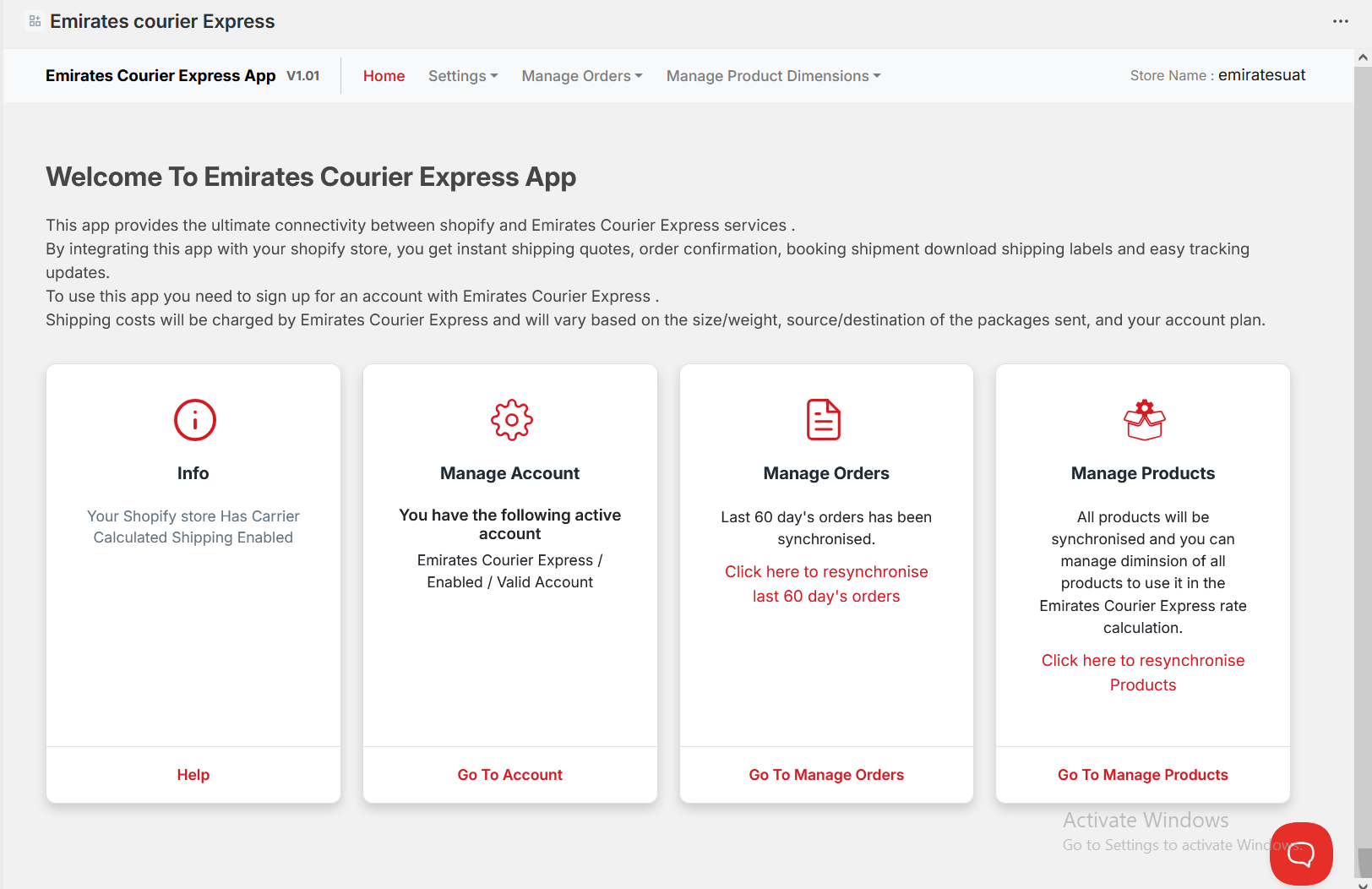Open Go To Account link
This screenshot has height=889, width=1372.
pos(510,775)
